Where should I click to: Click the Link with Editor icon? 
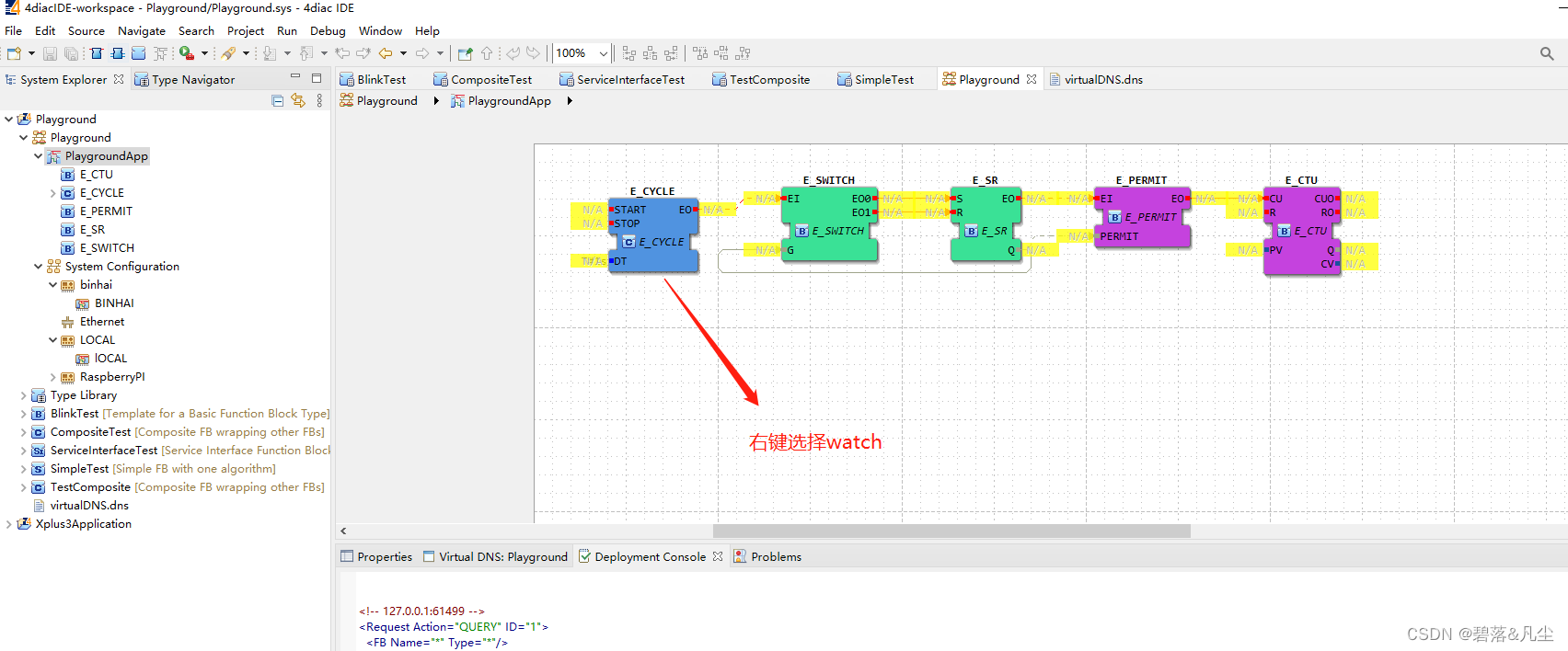point(298,100)
